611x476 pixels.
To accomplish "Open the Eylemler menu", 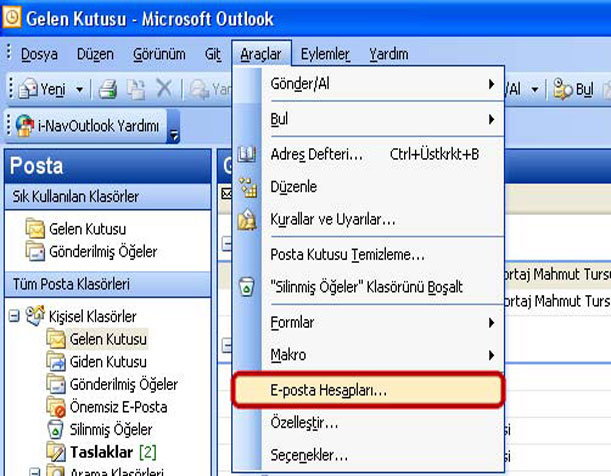I will pos(325,54).
